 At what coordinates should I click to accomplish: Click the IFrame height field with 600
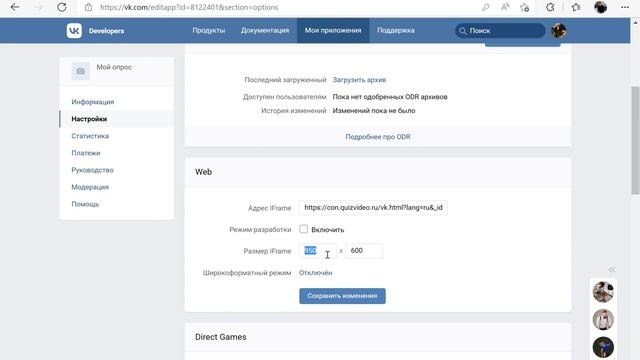pyautogui.click(x=364, y=251)
